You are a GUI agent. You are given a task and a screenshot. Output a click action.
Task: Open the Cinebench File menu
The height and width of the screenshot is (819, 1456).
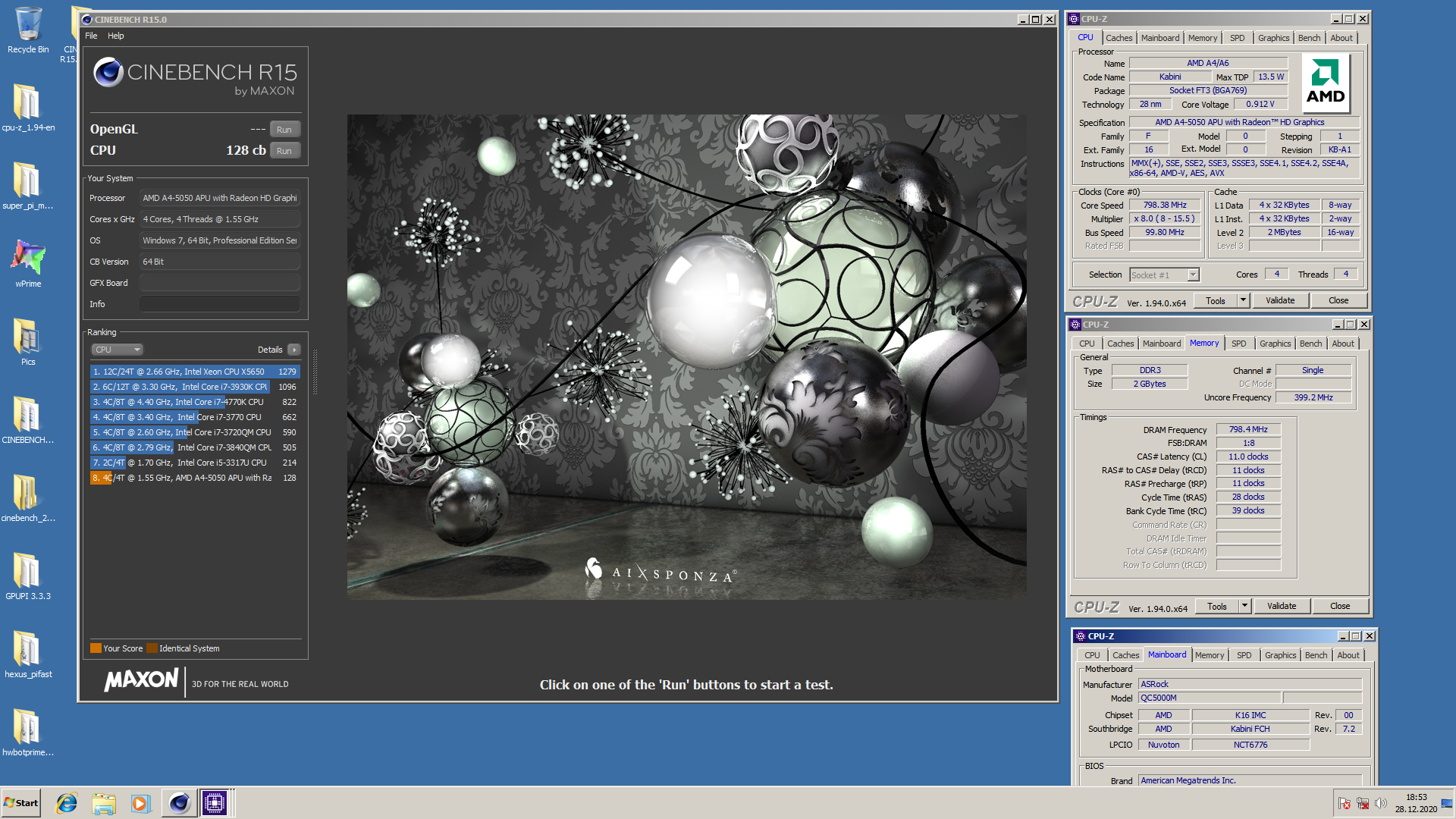pyautogui.click(x=91, y=36)
